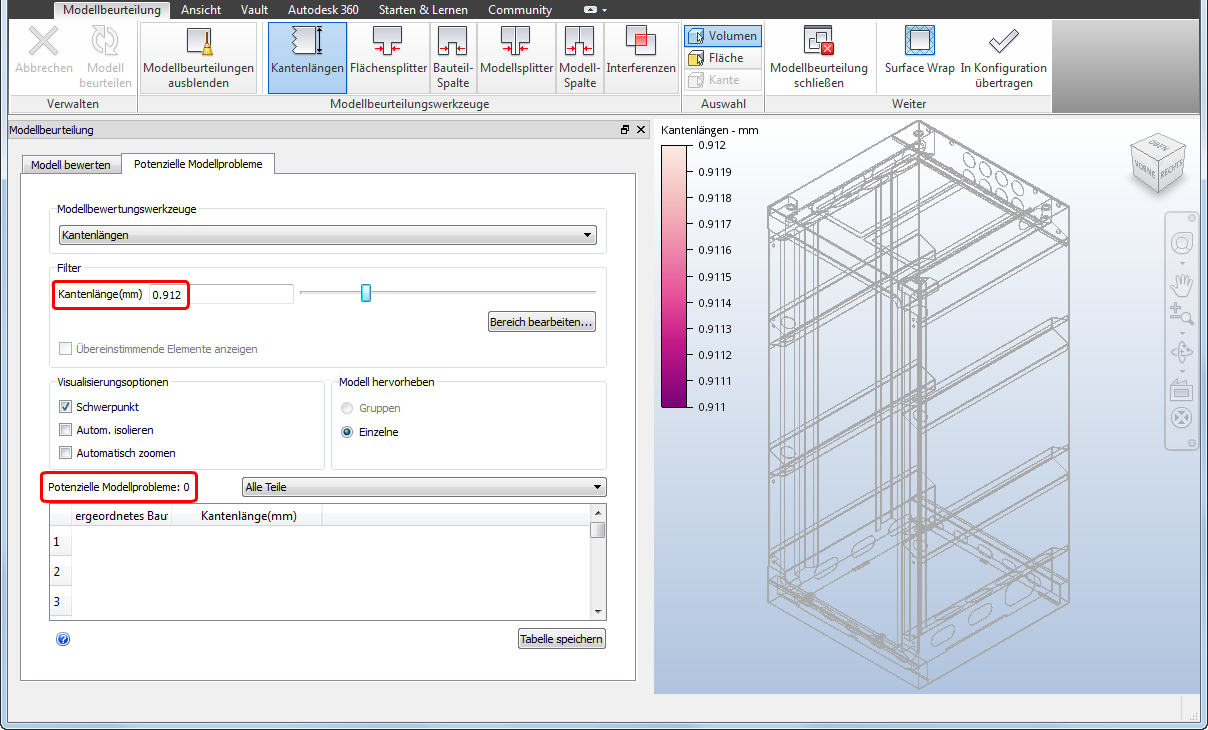Click the Kantenlängen color legend bar
This screenshot has width=1208, height=730.
pyautogui.click(x=675, y=276)
